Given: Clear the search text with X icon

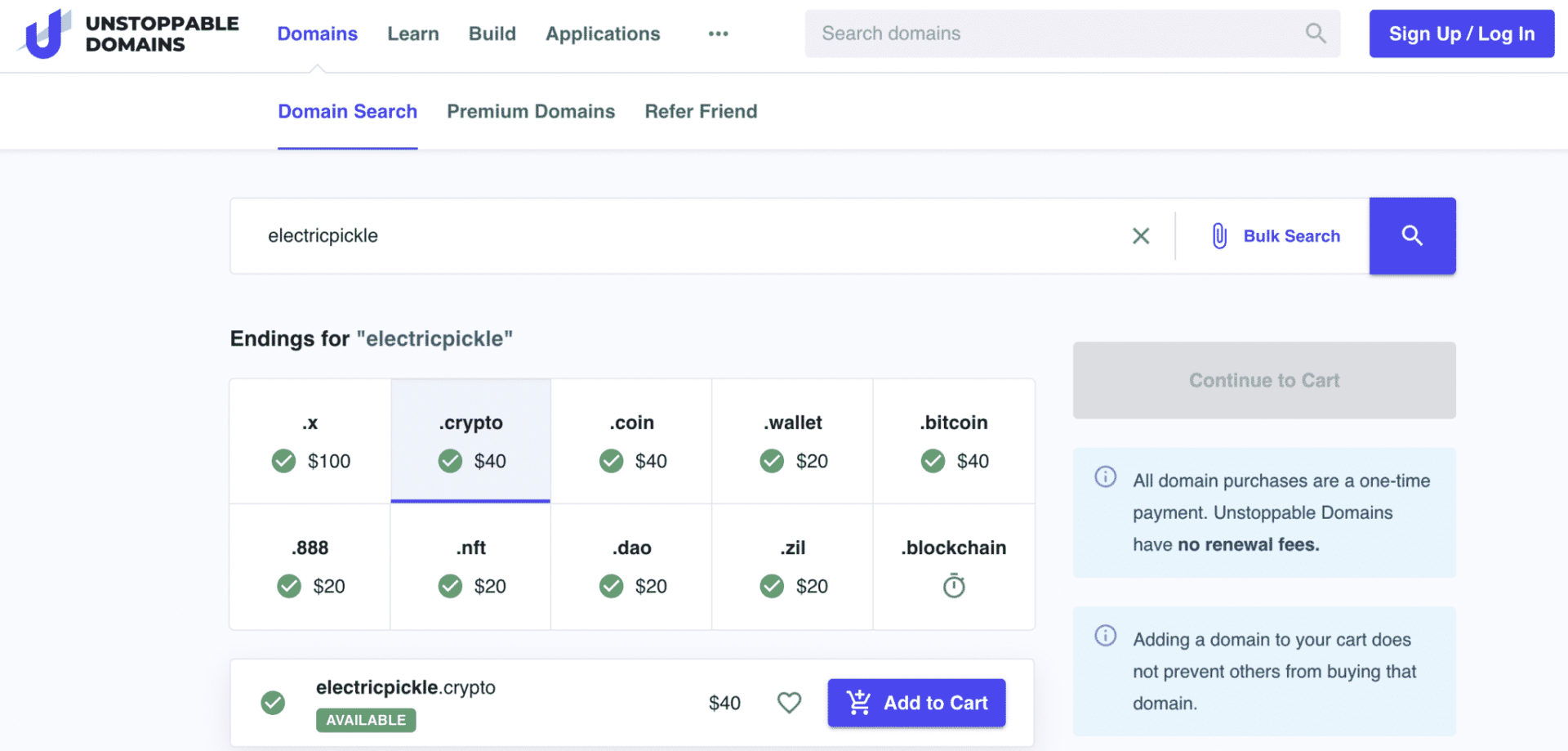Looking at the screenshot, I should (x=1141, y=236).
